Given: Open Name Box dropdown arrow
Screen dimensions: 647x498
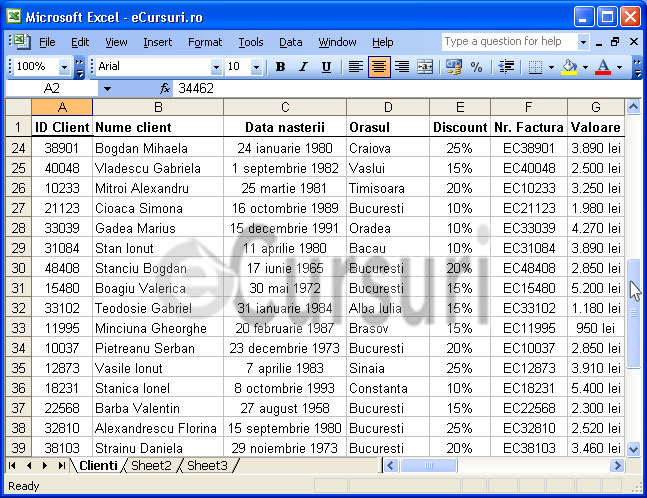Looking at the screenshot, I should tap(107, 88).
